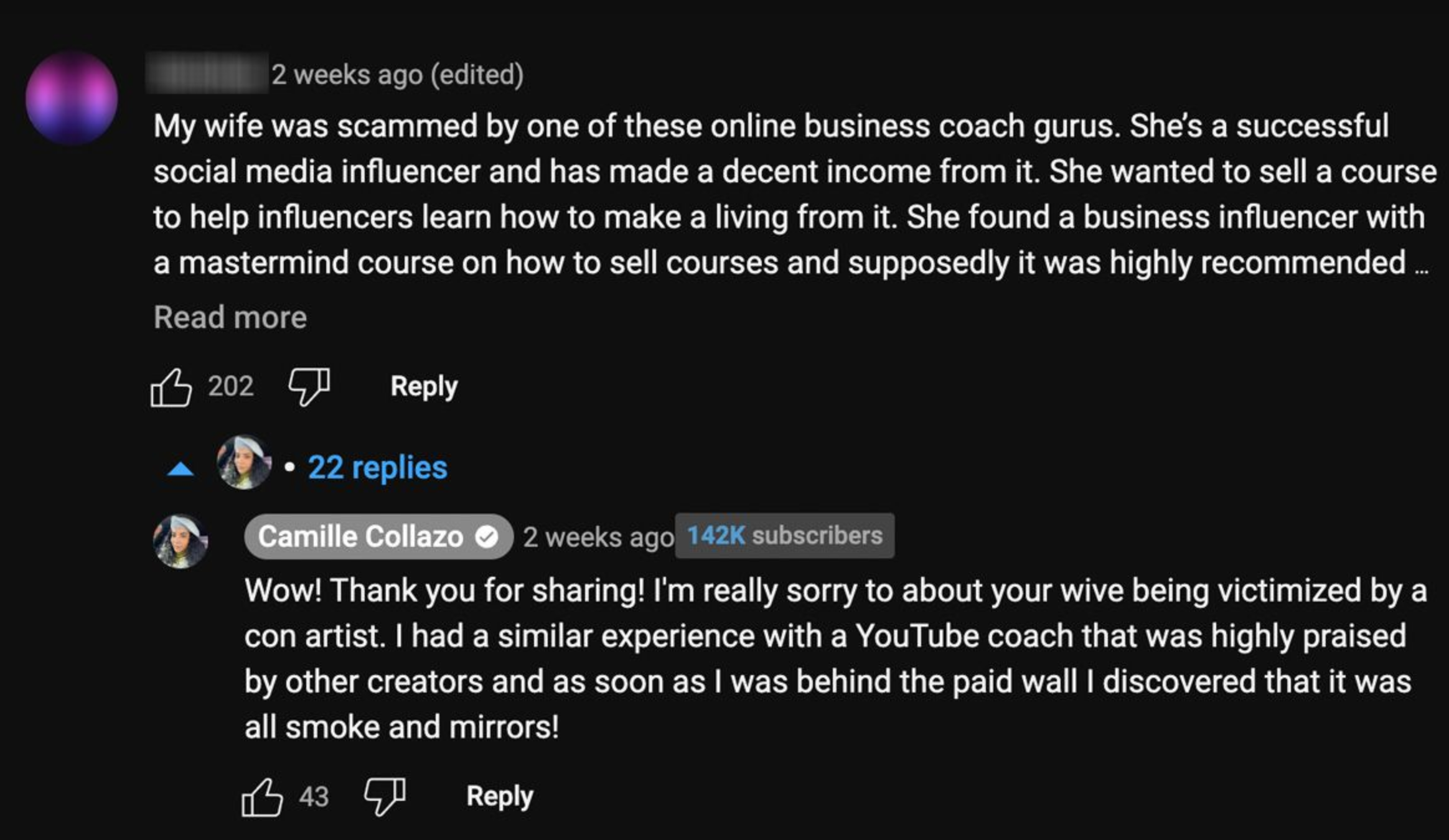Open the timestamp on Camille's reply
The image size is (1449, 840).
[598, 538]
